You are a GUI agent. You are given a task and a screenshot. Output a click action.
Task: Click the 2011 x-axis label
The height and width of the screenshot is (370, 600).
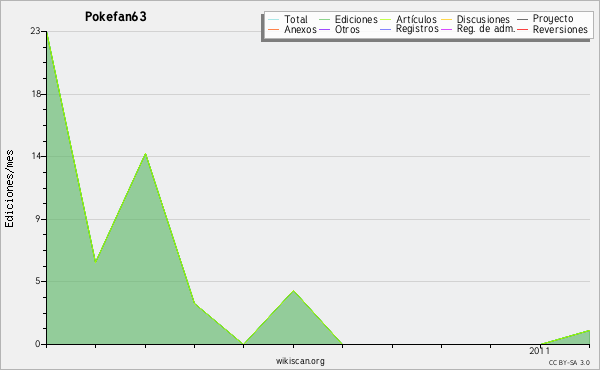pyautogui.click(x=540, y=351)
